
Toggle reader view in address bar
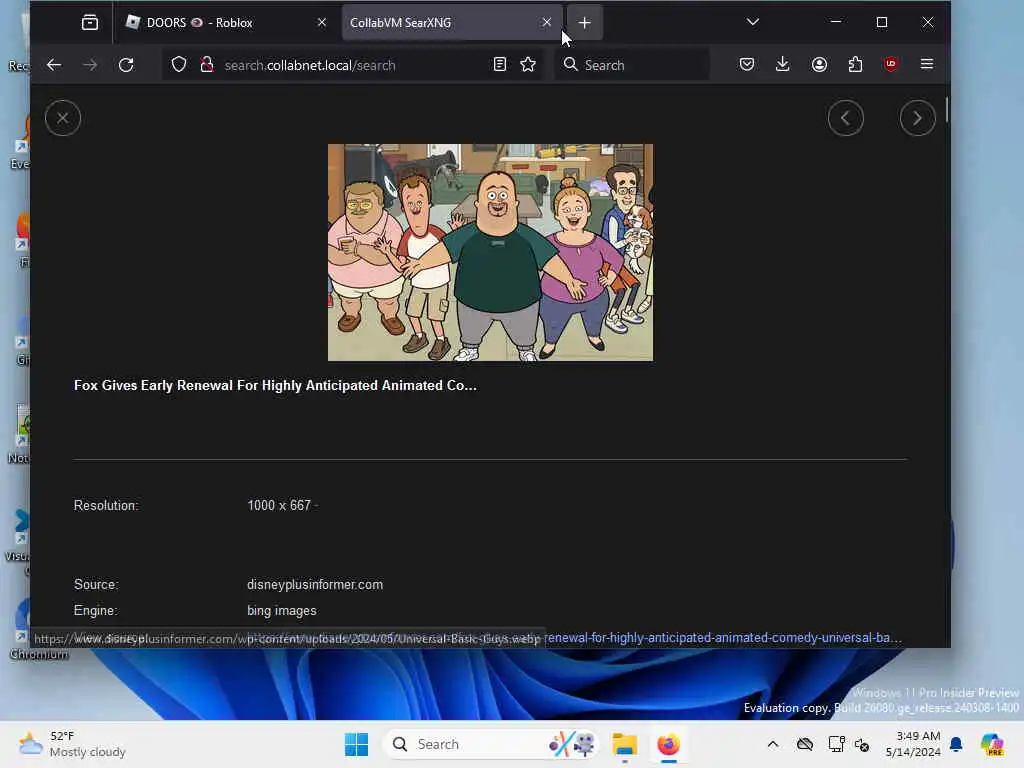[500, 65]
